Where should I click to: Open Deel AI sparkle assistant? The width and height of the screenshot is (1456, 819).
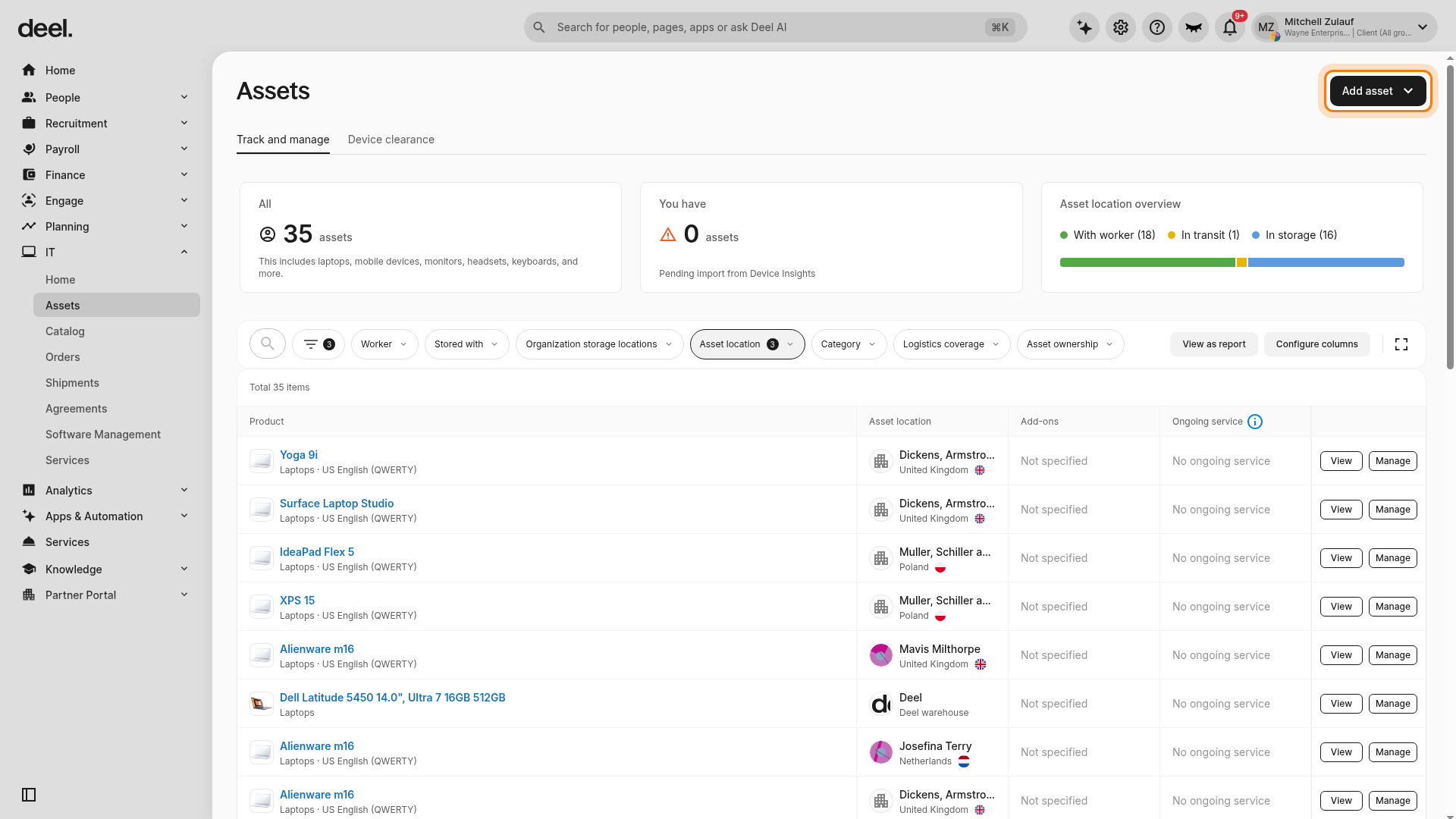tap(1084, 28)
